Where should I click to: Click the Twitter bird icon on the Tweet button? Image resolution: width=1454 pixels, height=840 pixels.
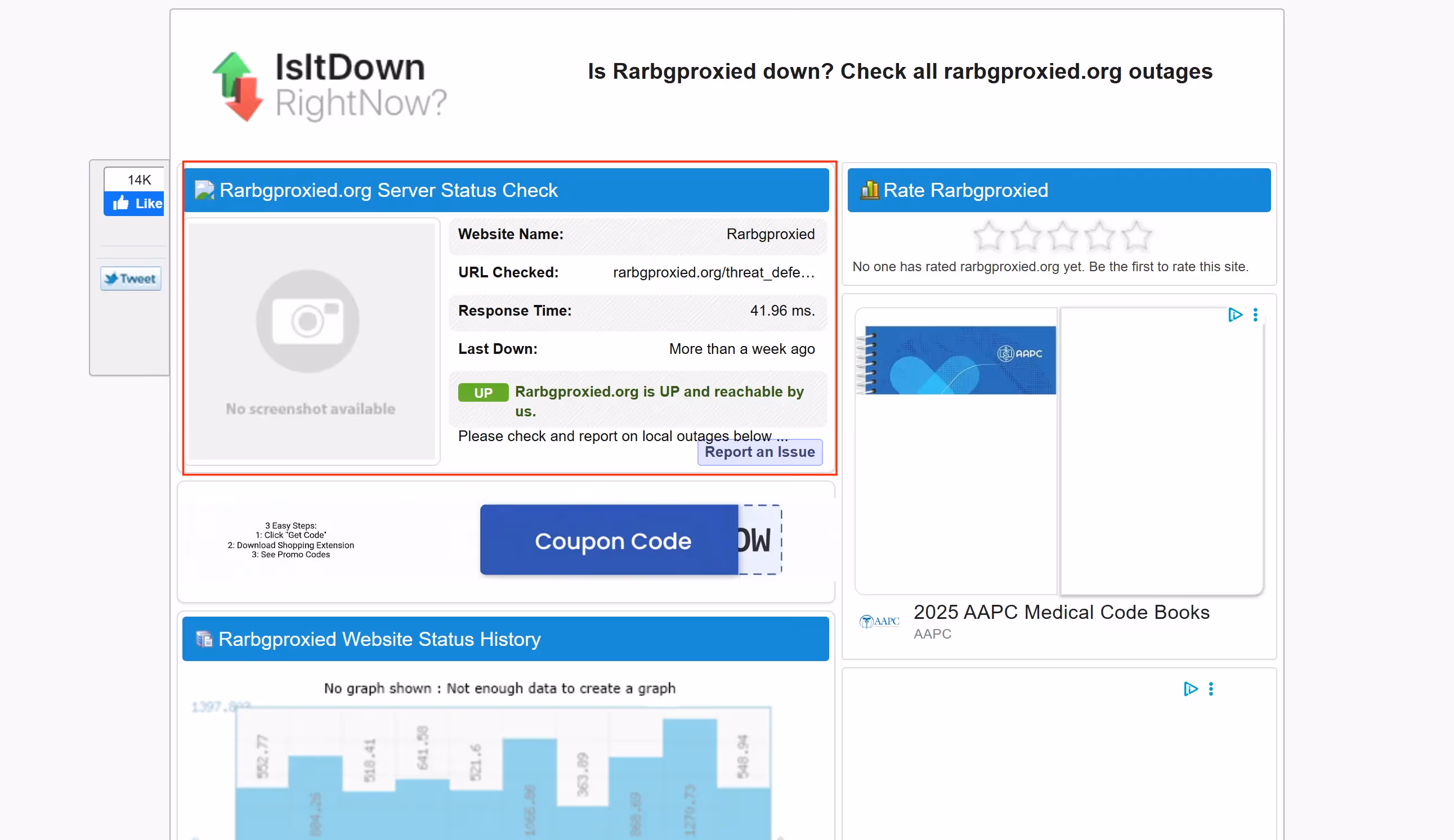[x=111, y=278]
